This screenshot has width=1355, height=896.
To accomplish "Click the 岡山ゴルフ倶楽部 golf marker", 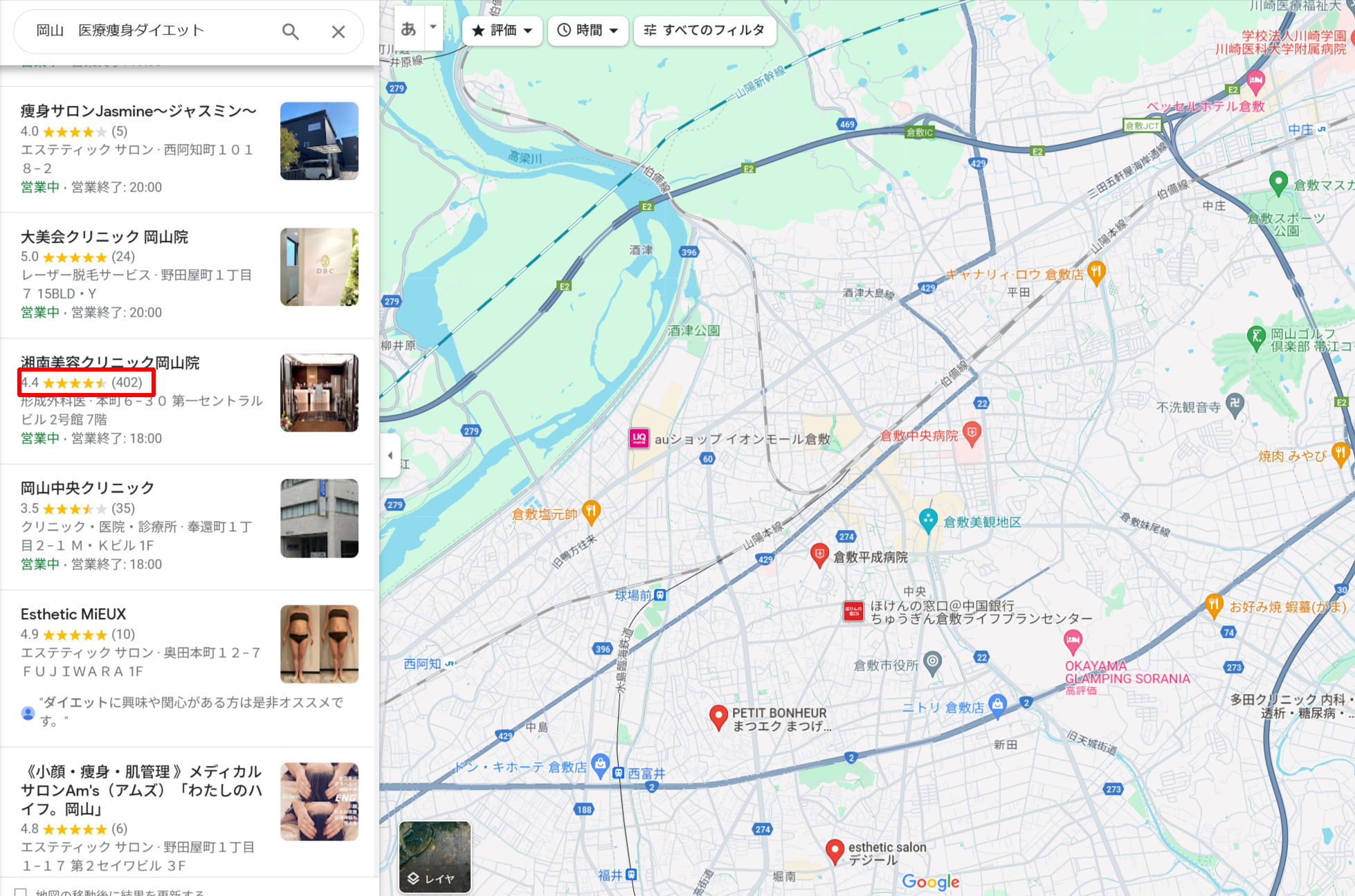I will pyautogui.click(x=1256, y=338).
